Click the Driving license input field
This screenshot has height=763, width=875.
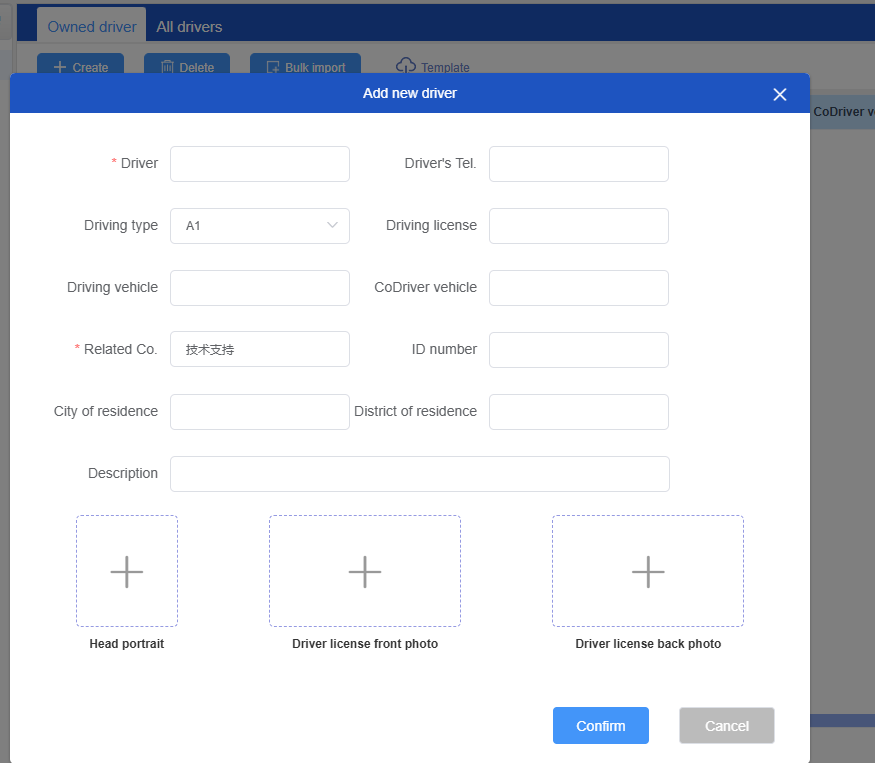pyautogui.click(x=578, y=226)
